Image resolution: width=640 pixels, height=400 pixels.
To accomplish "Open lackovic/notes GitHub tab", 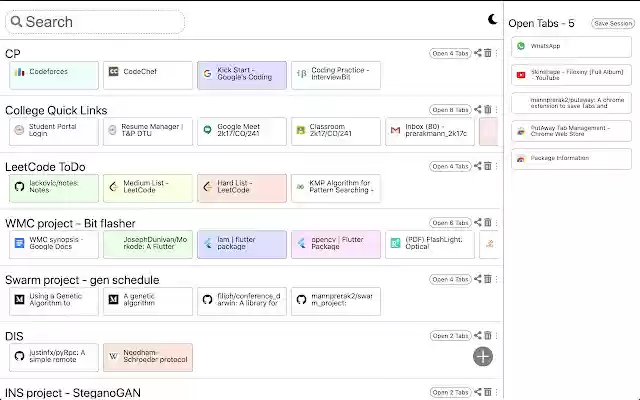I will pos(54,188).
